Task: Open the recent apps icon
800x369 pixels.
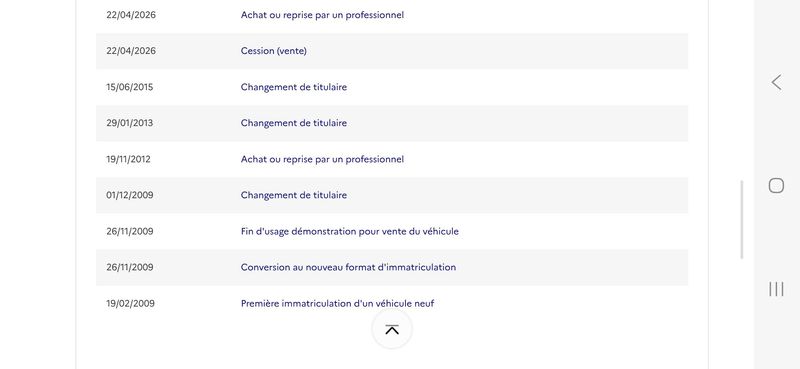Action: (x=776, y=289)
